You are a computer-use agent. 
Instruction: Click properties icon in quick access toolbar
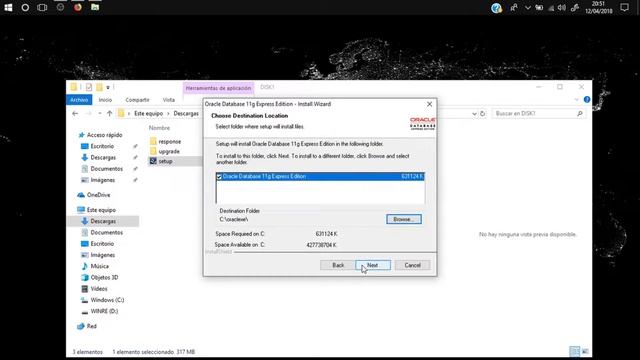pyautogui.click(x=89, y=87)
